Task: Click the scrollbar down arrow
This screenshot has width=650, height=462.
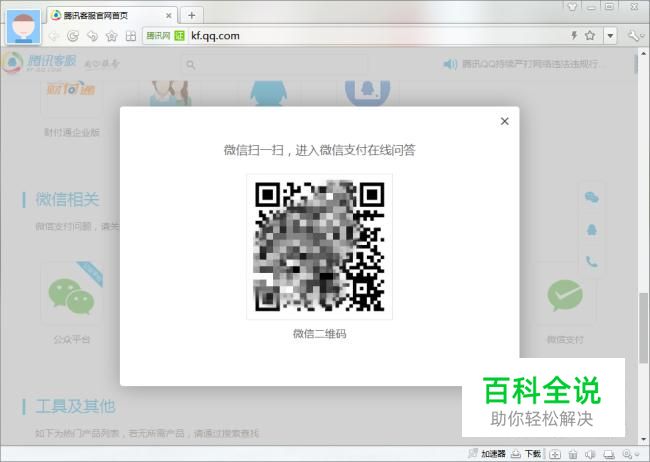Action: [x=644, y=439]
